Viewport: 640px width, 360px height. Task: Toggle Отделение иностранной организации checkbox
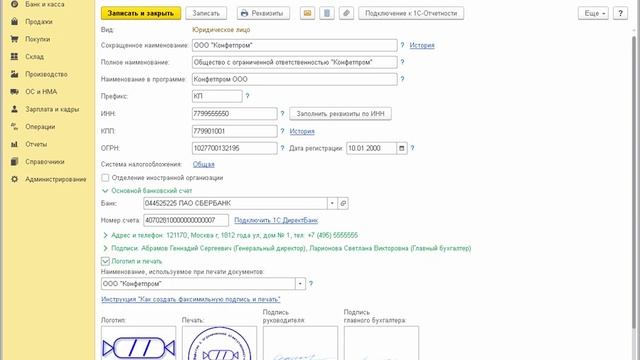(105, 178)
